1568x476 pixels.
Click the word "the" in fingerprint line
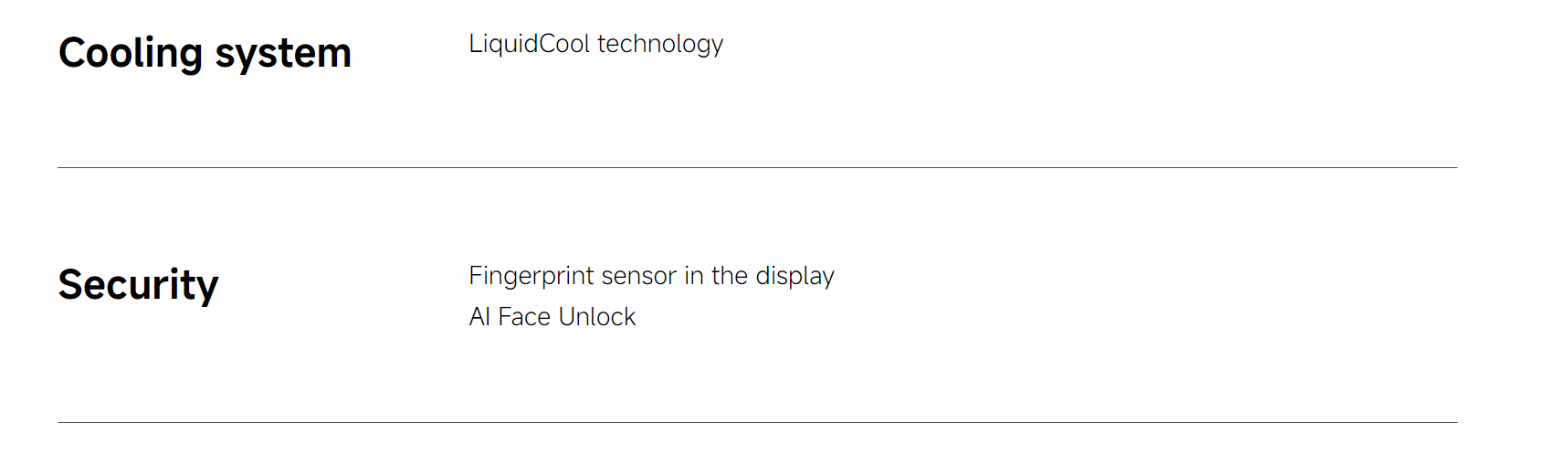(x=729, y=276)
